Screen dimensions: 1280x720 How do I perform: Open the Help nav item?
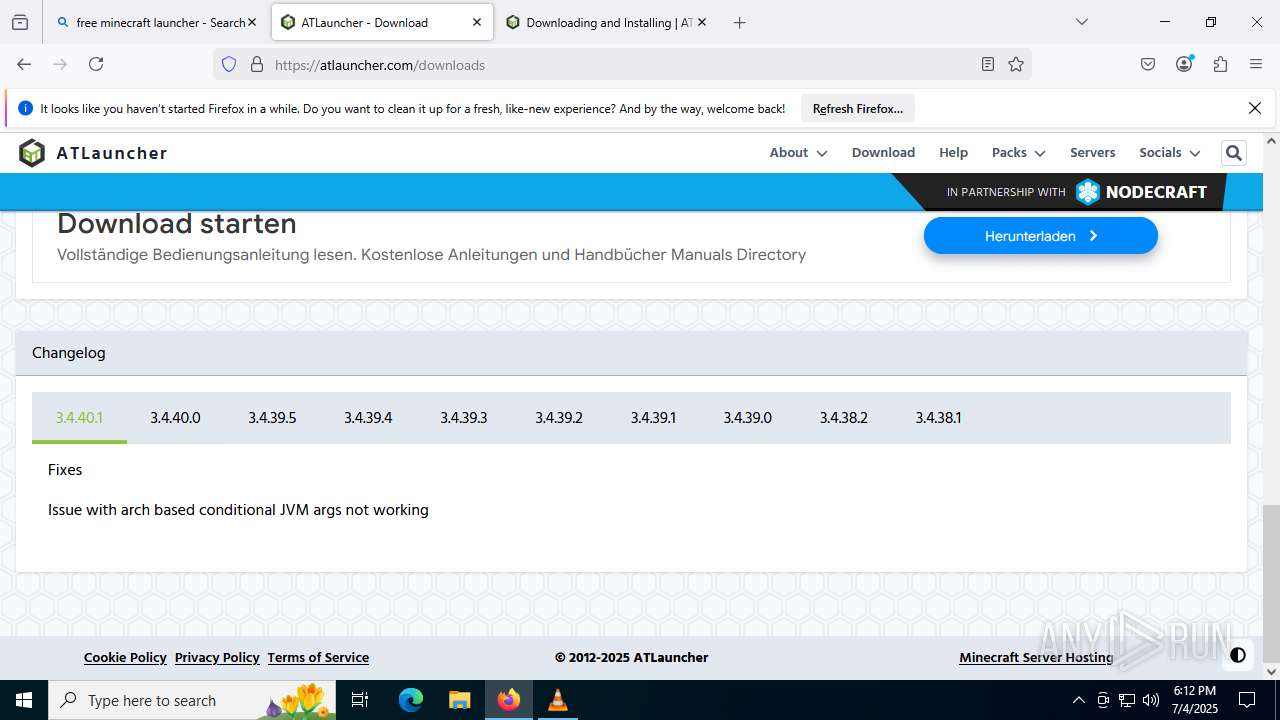[x=953, y=152]
